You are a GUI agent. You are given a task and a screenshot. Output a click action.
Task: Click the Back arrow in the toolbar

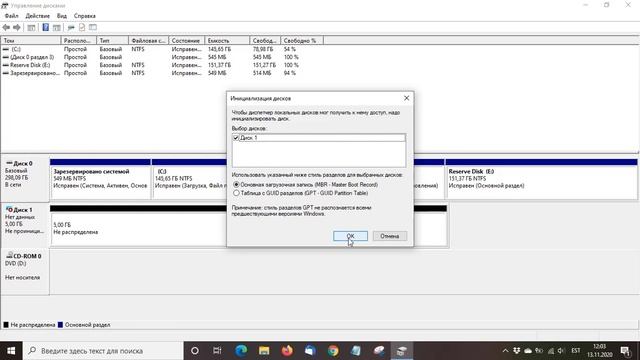pyautogui.click(x=6, y=28)
